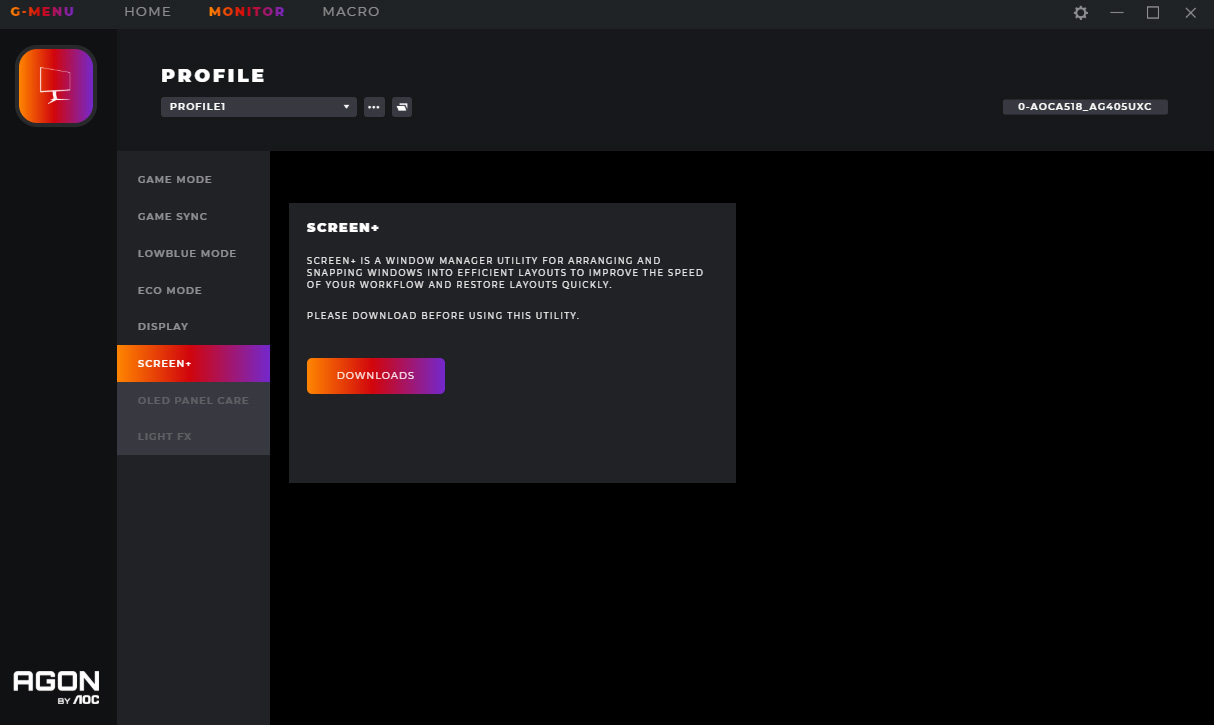This screenshot has height=725, width=1214.
Task: Switch to the HOME tab
Action: [x=148, y=12]
